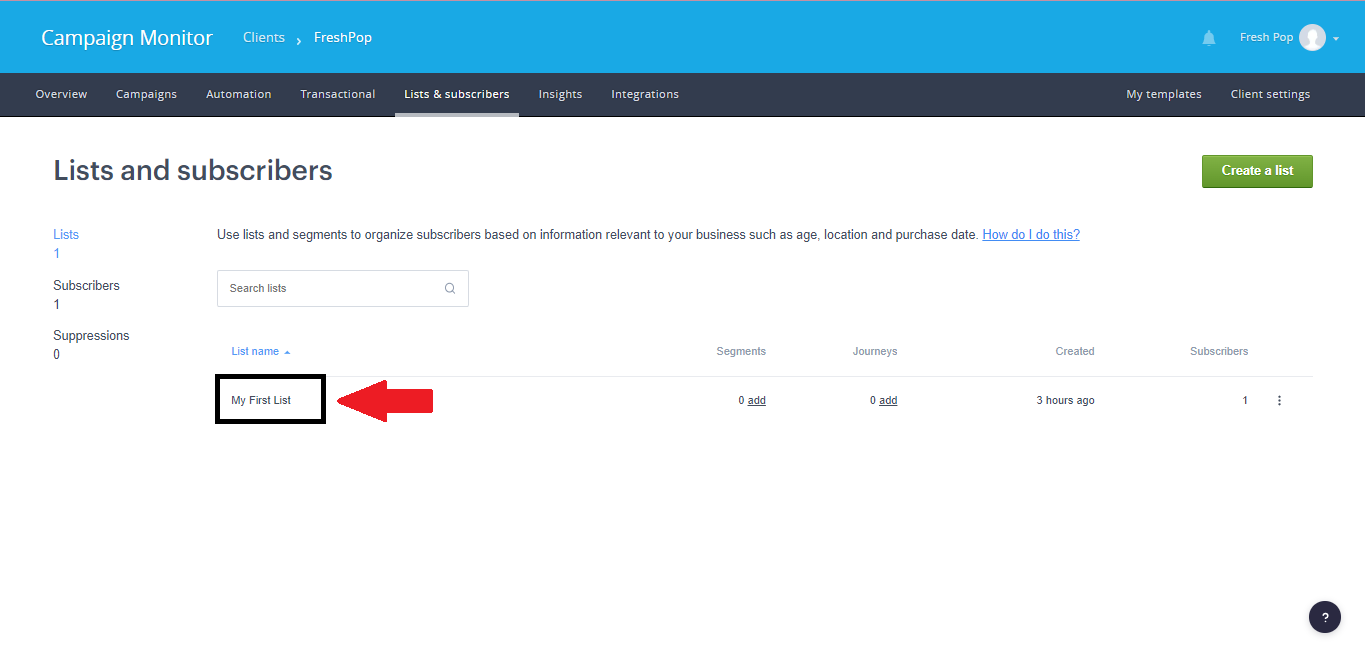The image size is (1365, 657).
Task: Go to the Clients breadcrumb
Action: coord(264,38)
